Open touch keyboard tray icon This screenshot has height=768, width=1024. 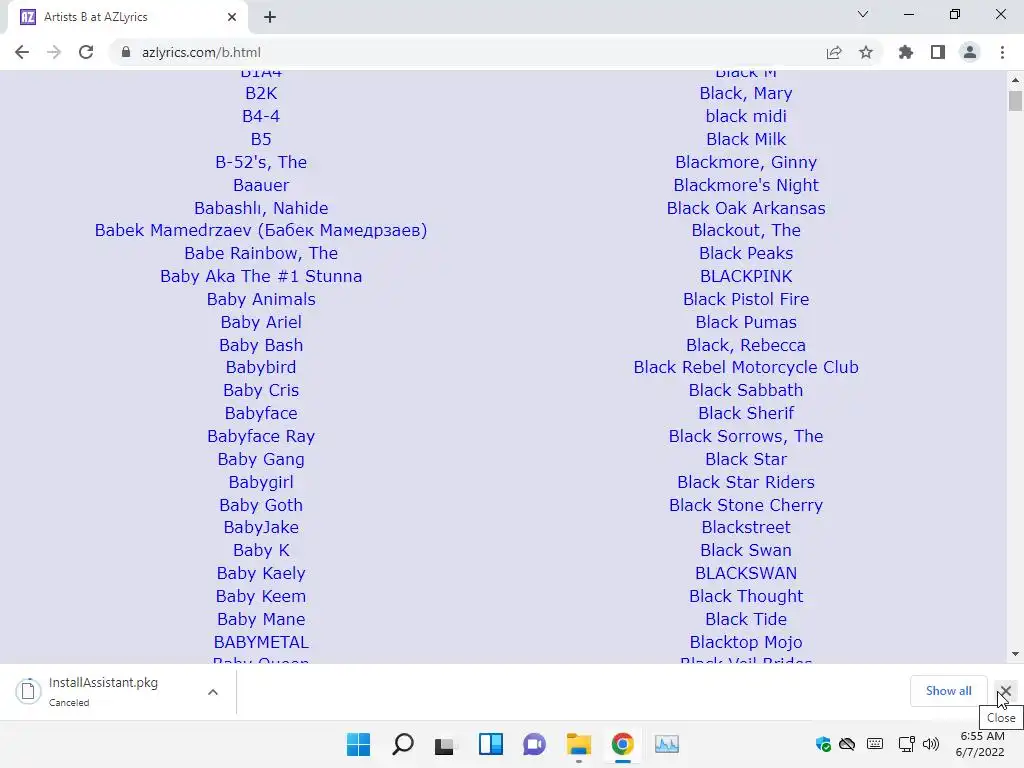click(875, 744)
